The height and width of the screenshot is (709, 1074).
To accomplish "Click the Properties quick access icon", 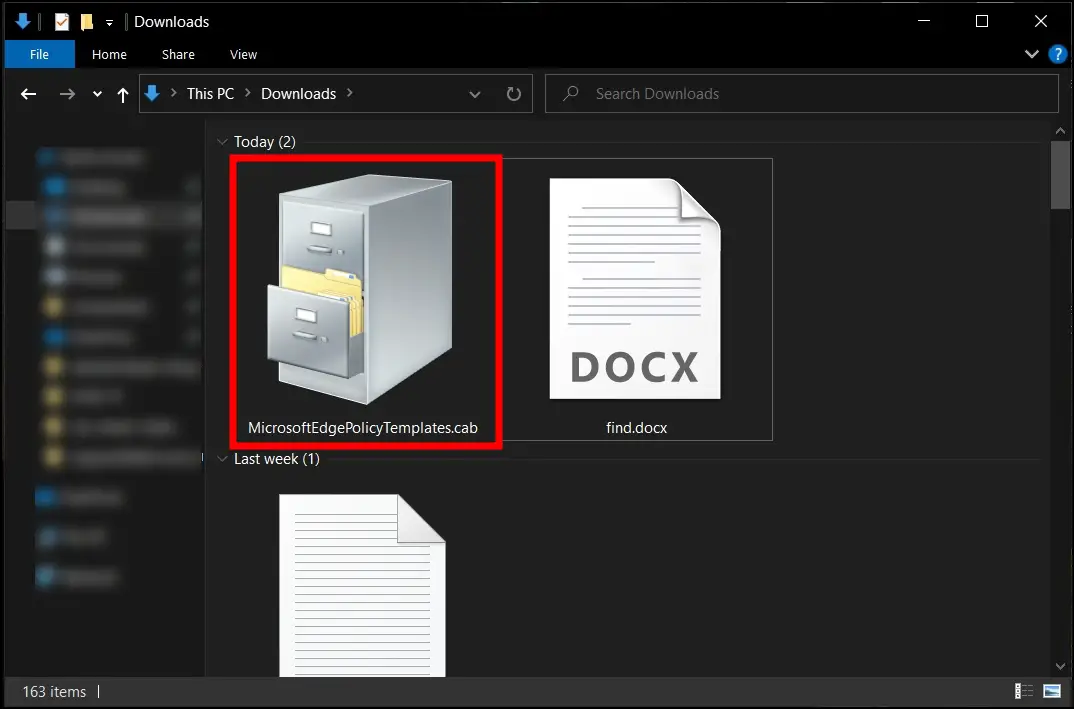I will tap(62, 22).
